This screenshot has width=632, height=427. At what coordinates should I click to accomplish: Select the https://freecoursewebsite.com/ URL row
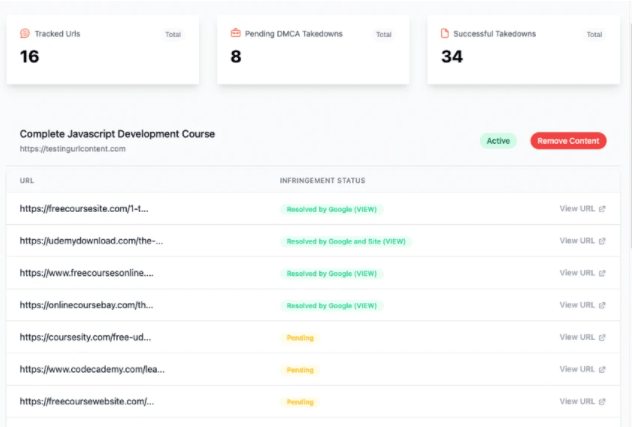click(x=87, y=402)
